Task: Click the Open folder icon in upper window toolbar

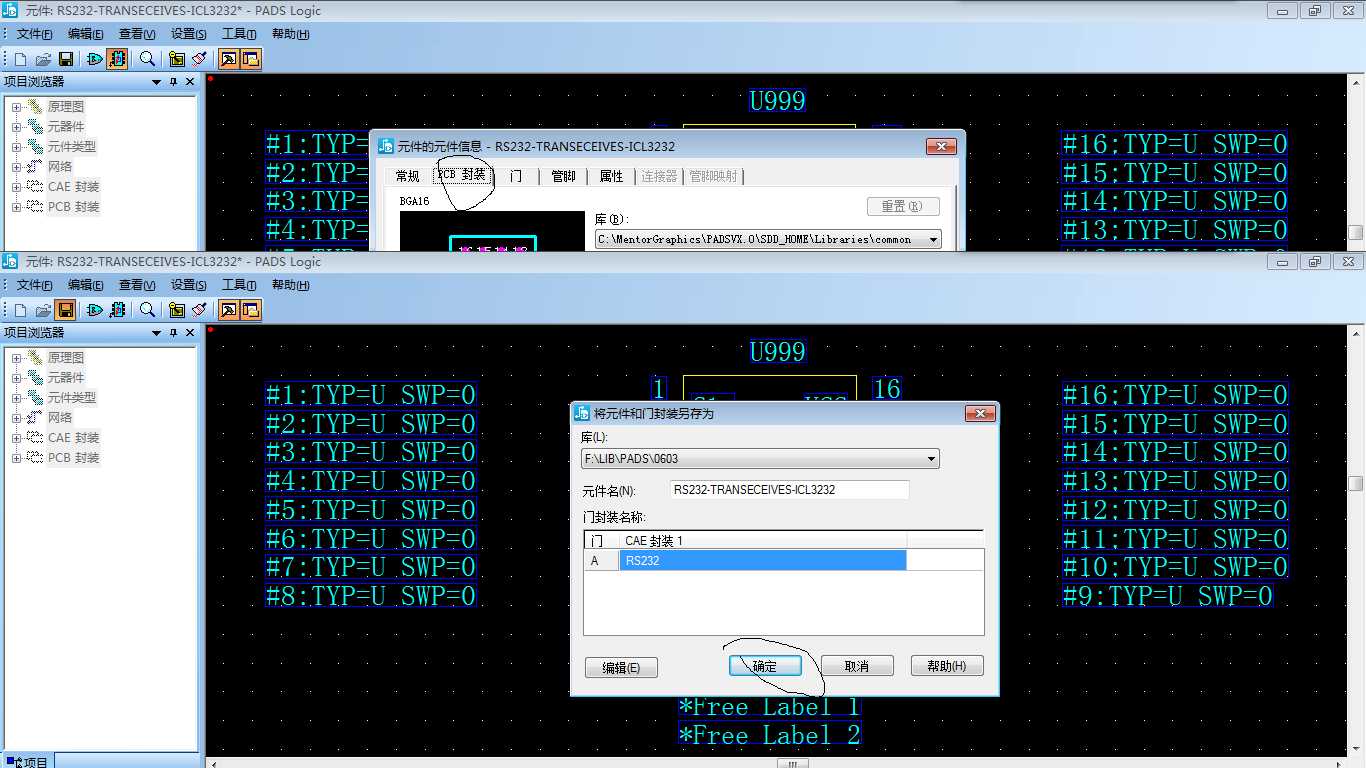Action: [43, 59]
